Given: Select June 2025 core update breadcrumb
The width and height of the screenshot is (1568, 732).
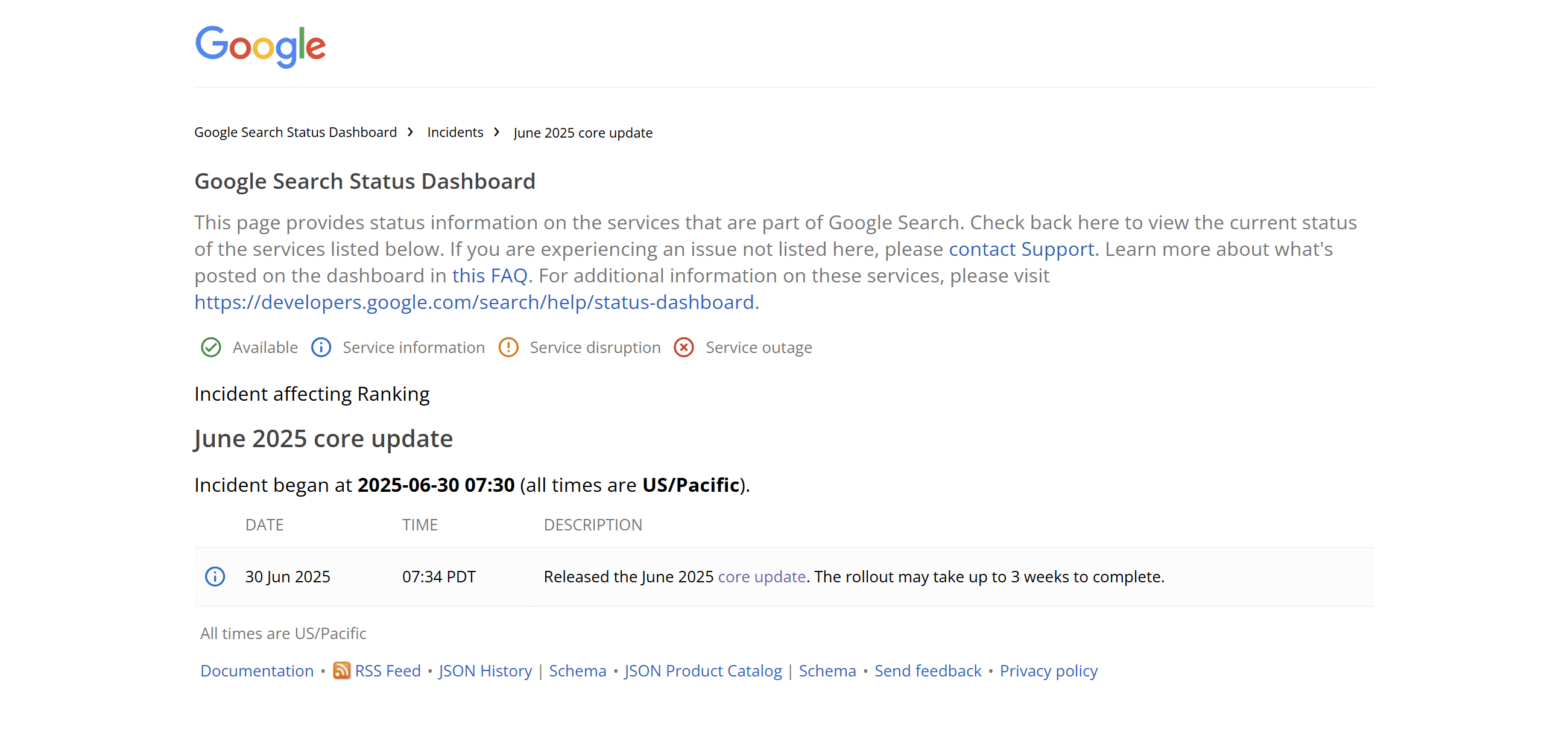Looking at the screenshot, I should click(x=583, y=132).
